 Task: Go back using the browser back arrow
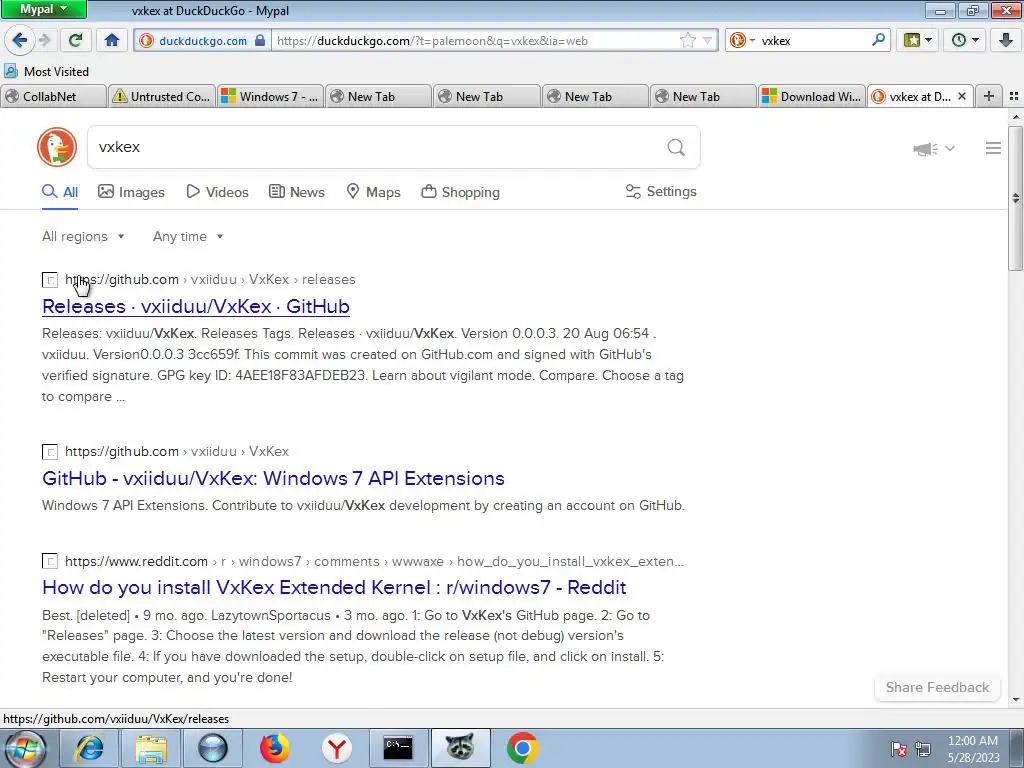20,40
